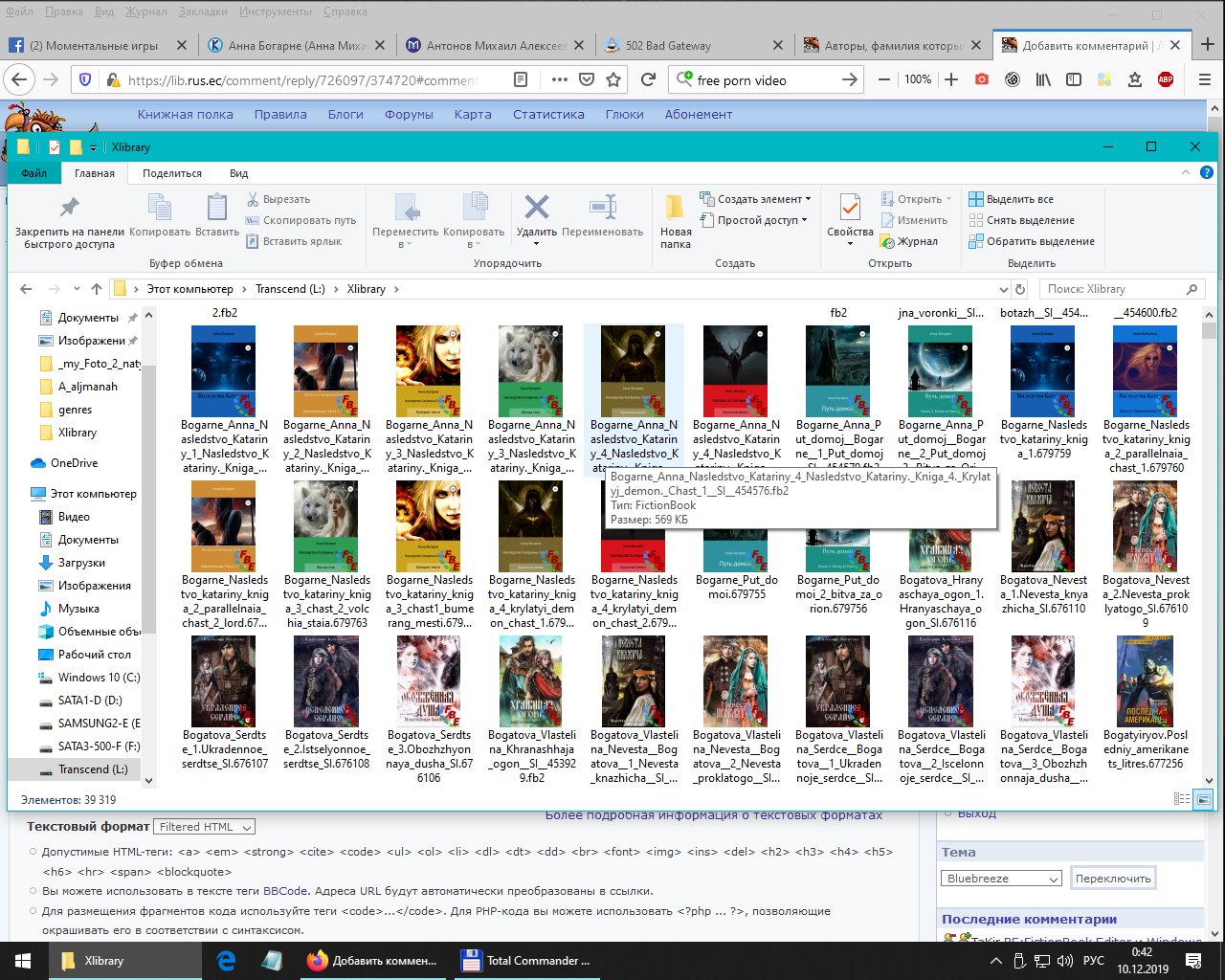Open the View (Вид) ribbon tab
Image resolution: width=1225 pixels, height=980 pixels.
[x=238, y=173]
